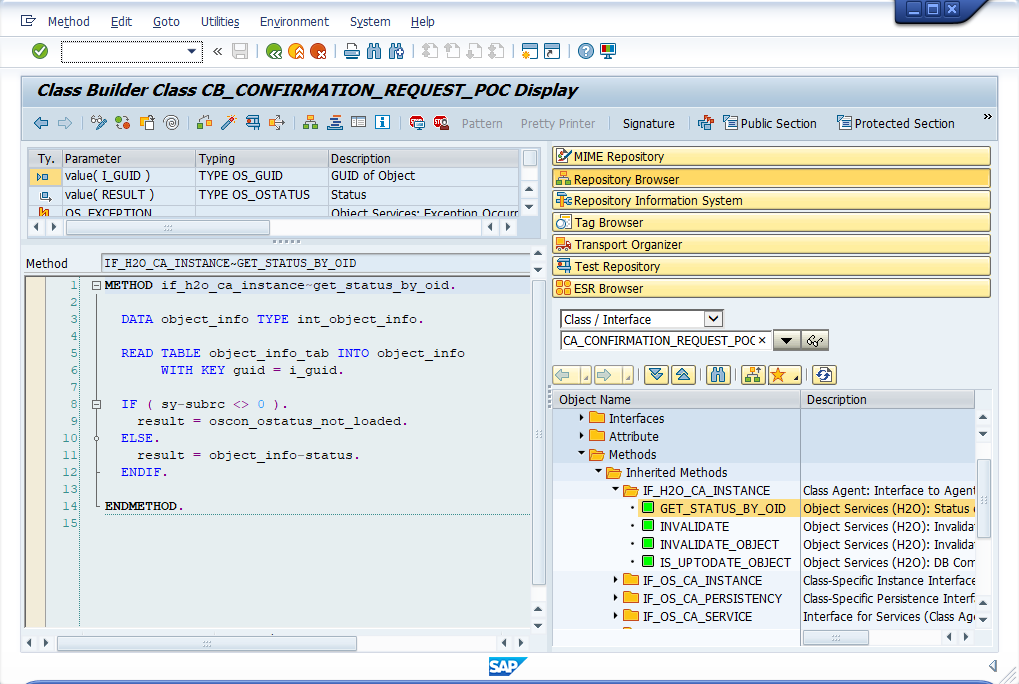Click the Find binoculars icon in standard toolbar

pyautogui.click(x=374, y=51)
